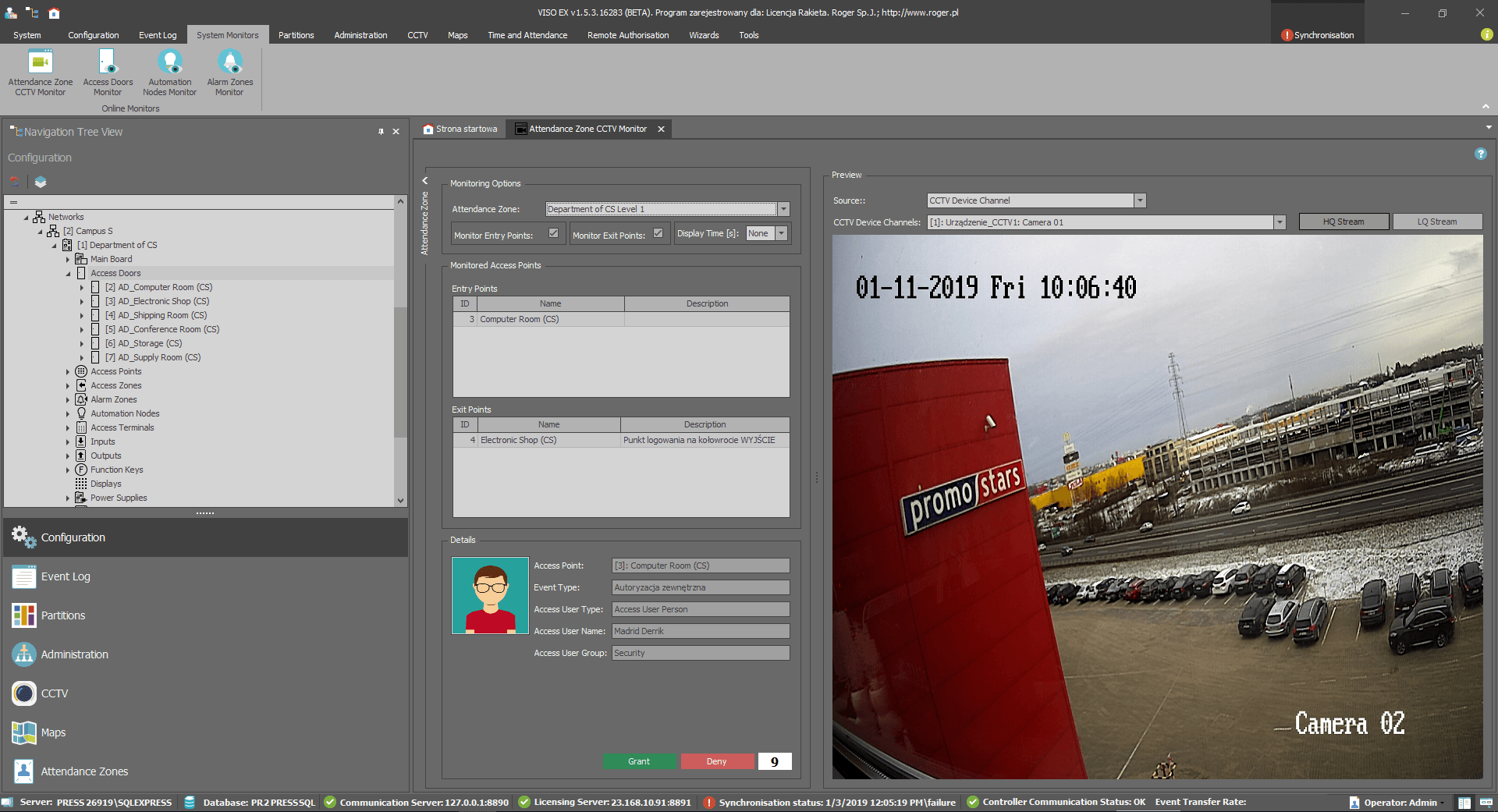
Task: Open the Attendance Zone dropdown
Action: tap(783, 209)
